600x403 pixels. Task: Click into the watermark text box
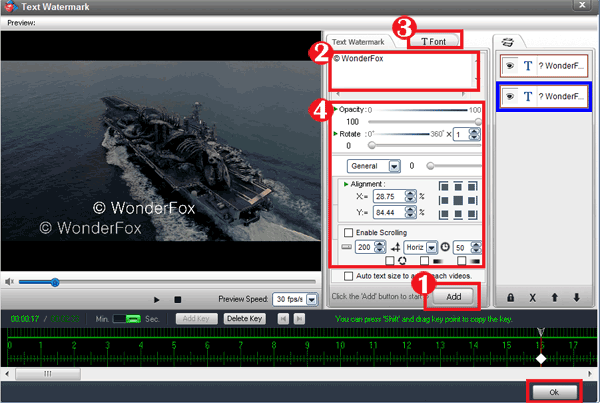(402, 71)
